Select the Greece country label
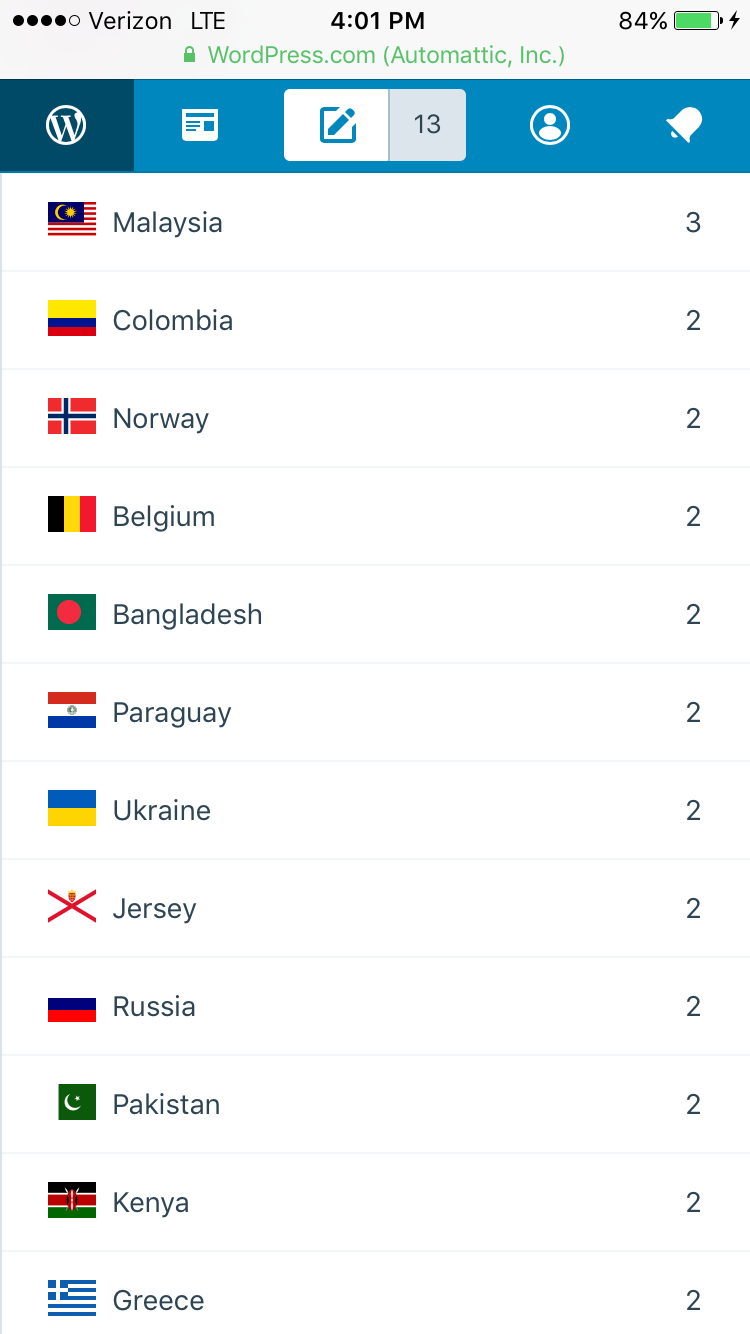This screenshot has height=1334, width=750. click(x=158, y=1300)
